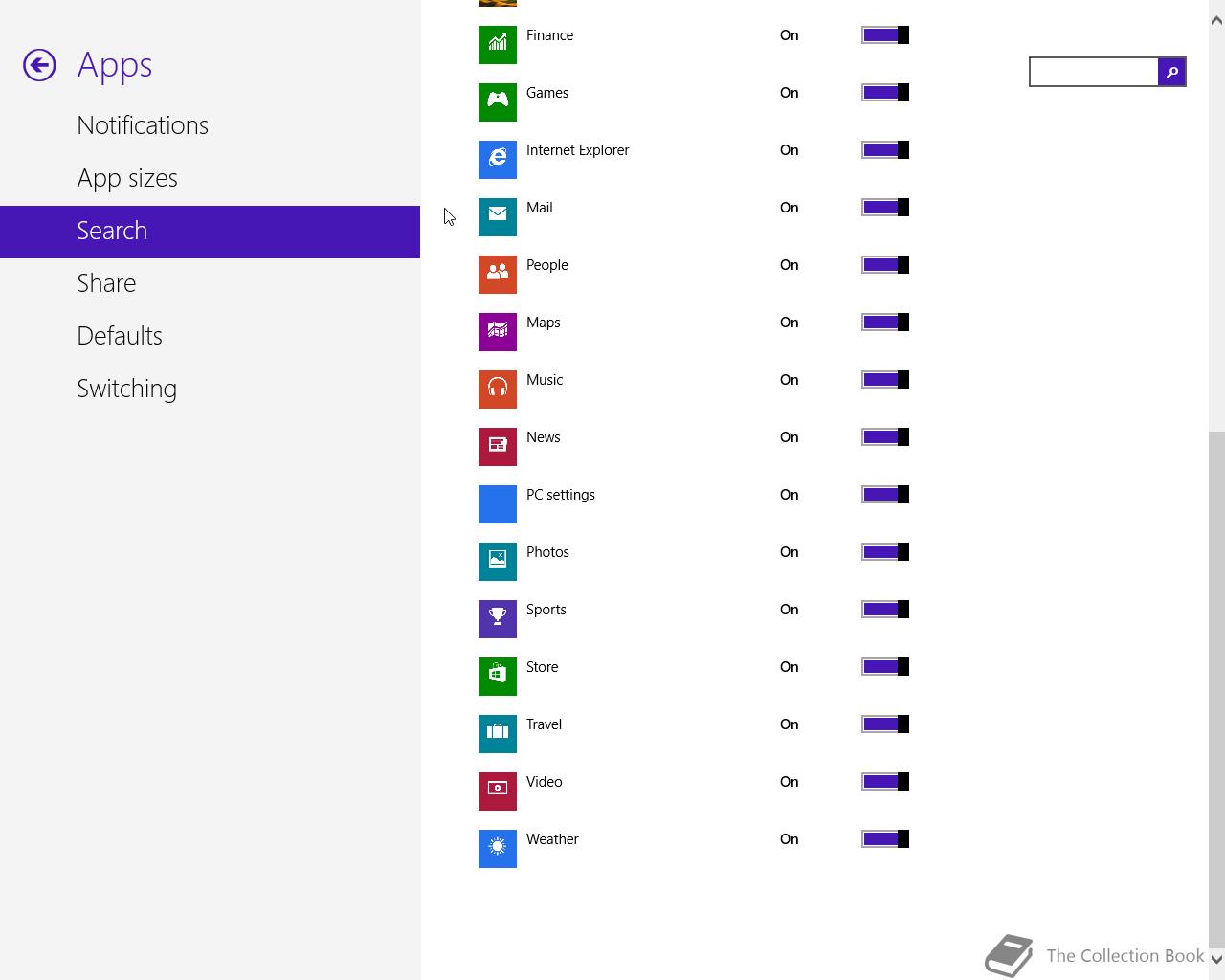Click the Photos app icon

pyautogui.click(x=498, y=562)
